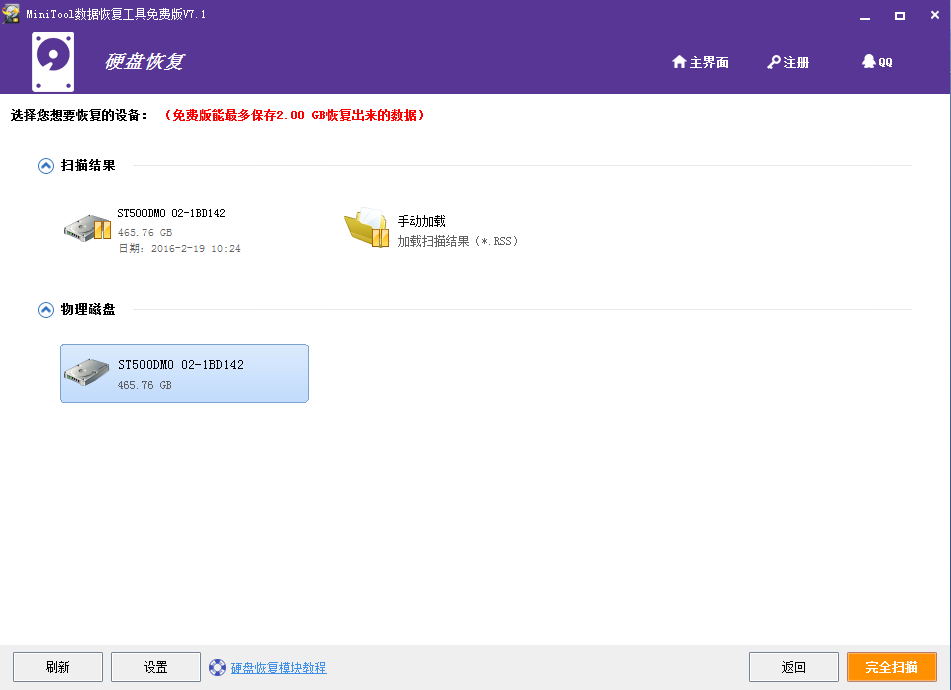
Task: Click the 硬盘恢复 title text
Action: 144,61
